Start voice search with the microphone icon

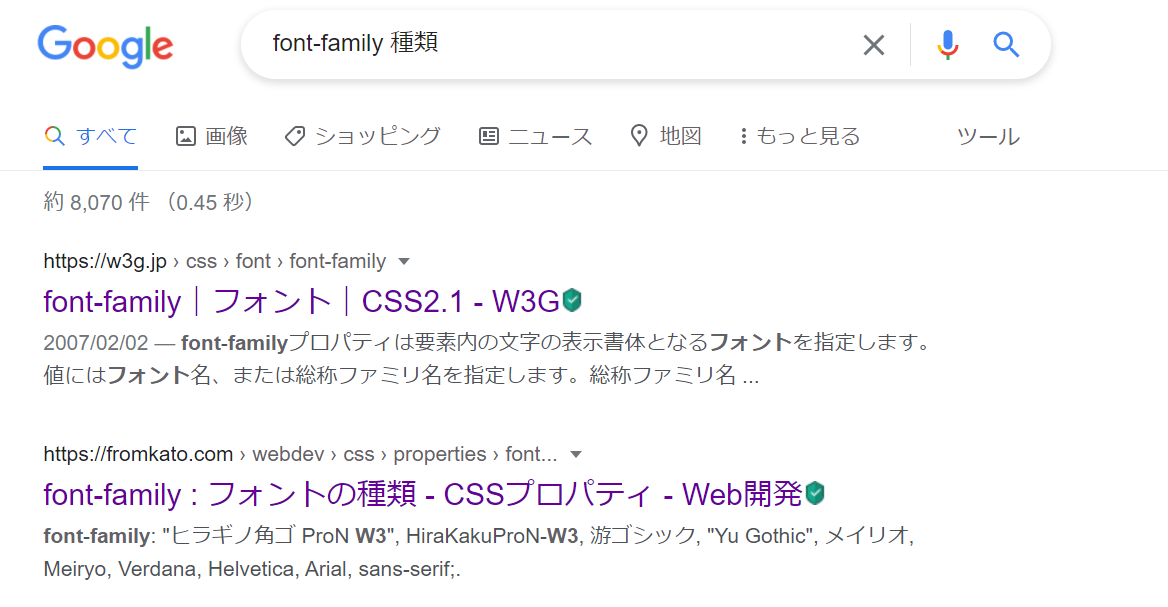948,45
